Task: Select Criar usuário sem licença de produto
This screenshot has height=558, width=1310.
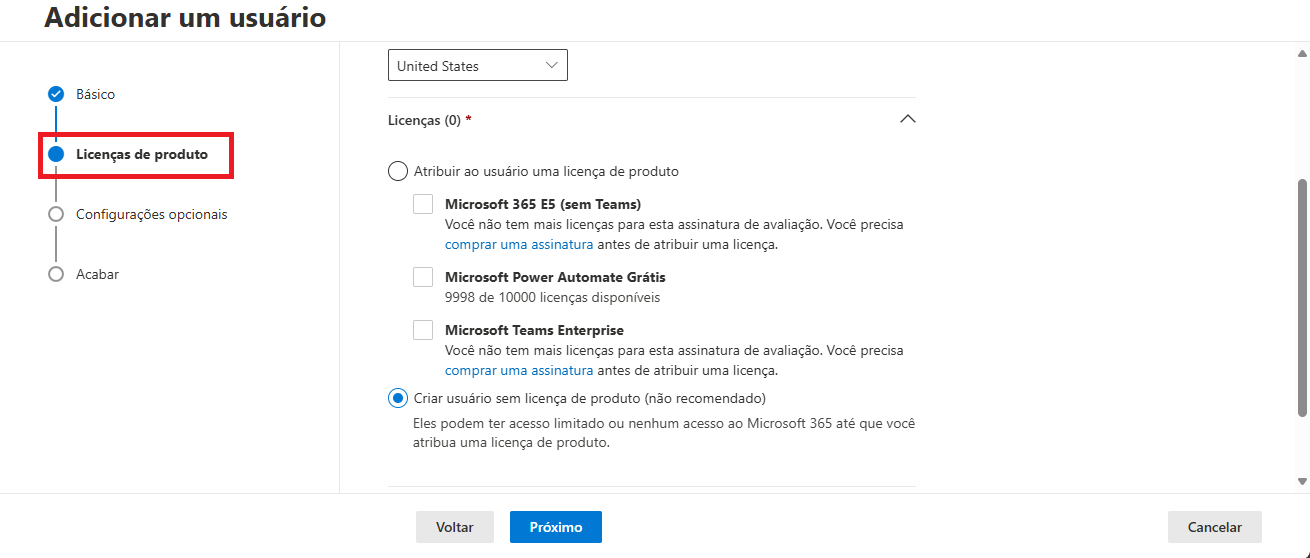Action: click(x=398, y=398)
